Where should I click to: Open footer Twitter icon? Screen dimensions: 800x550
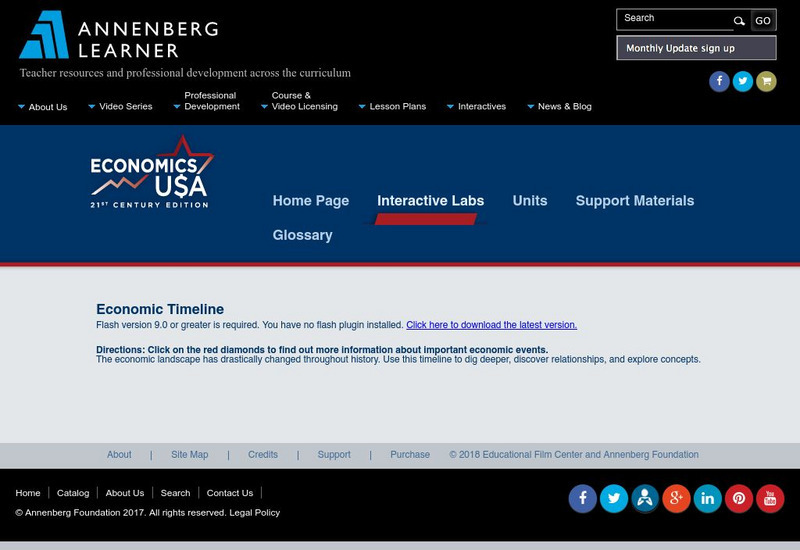613,498
